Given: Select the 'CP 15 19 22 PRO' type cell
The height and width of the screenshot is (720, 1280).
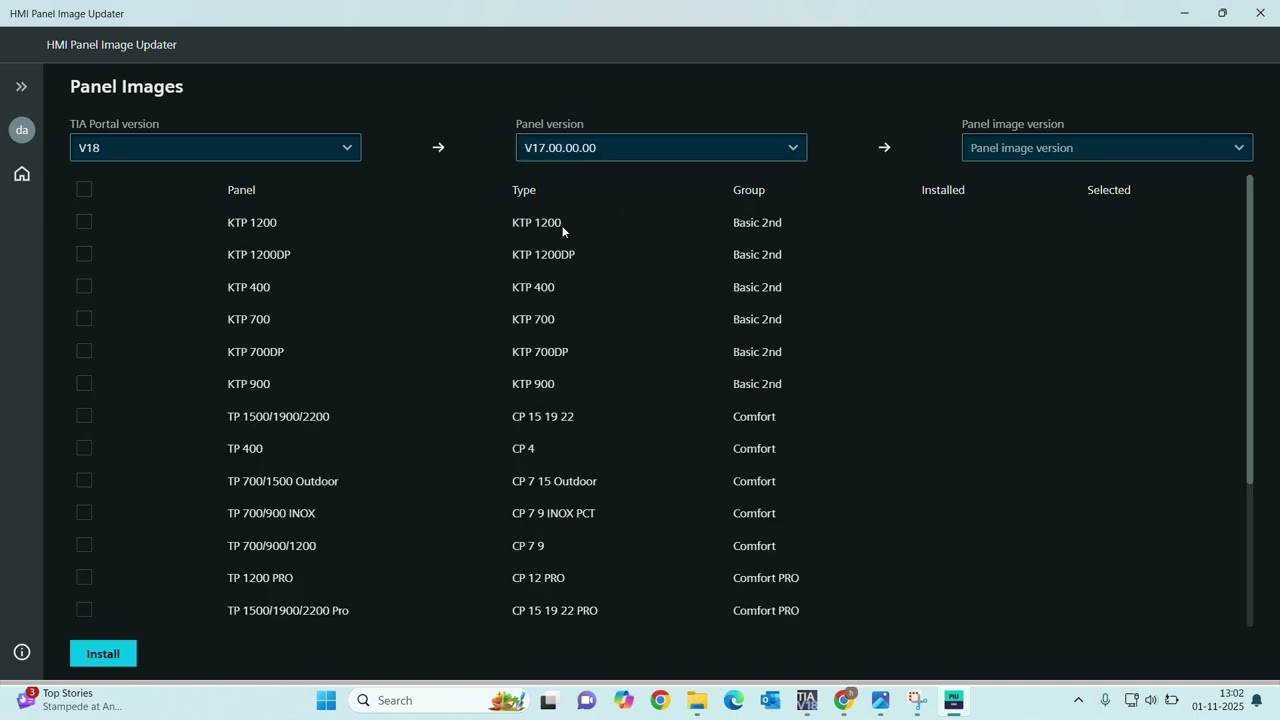Looking at the screenshot, I should (555, 610).
